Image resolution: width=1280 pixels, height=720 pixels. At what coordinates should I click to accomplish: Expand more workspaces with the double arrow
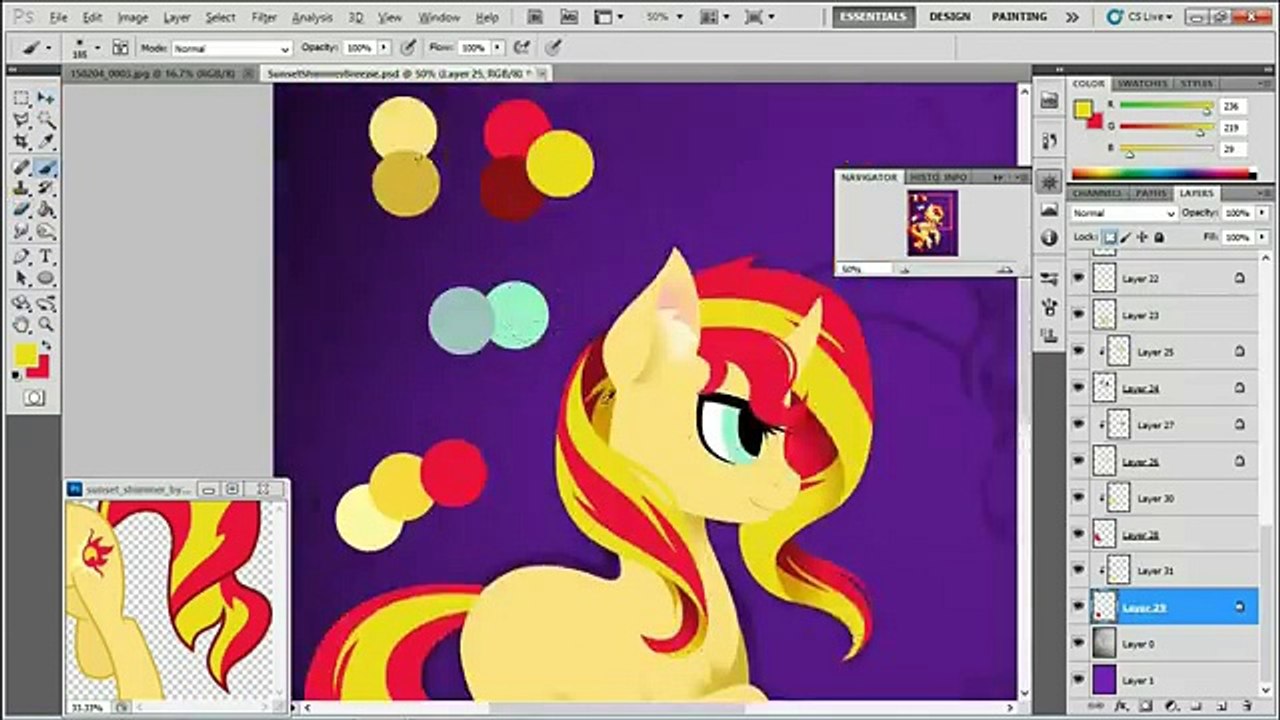[1072, 17]
